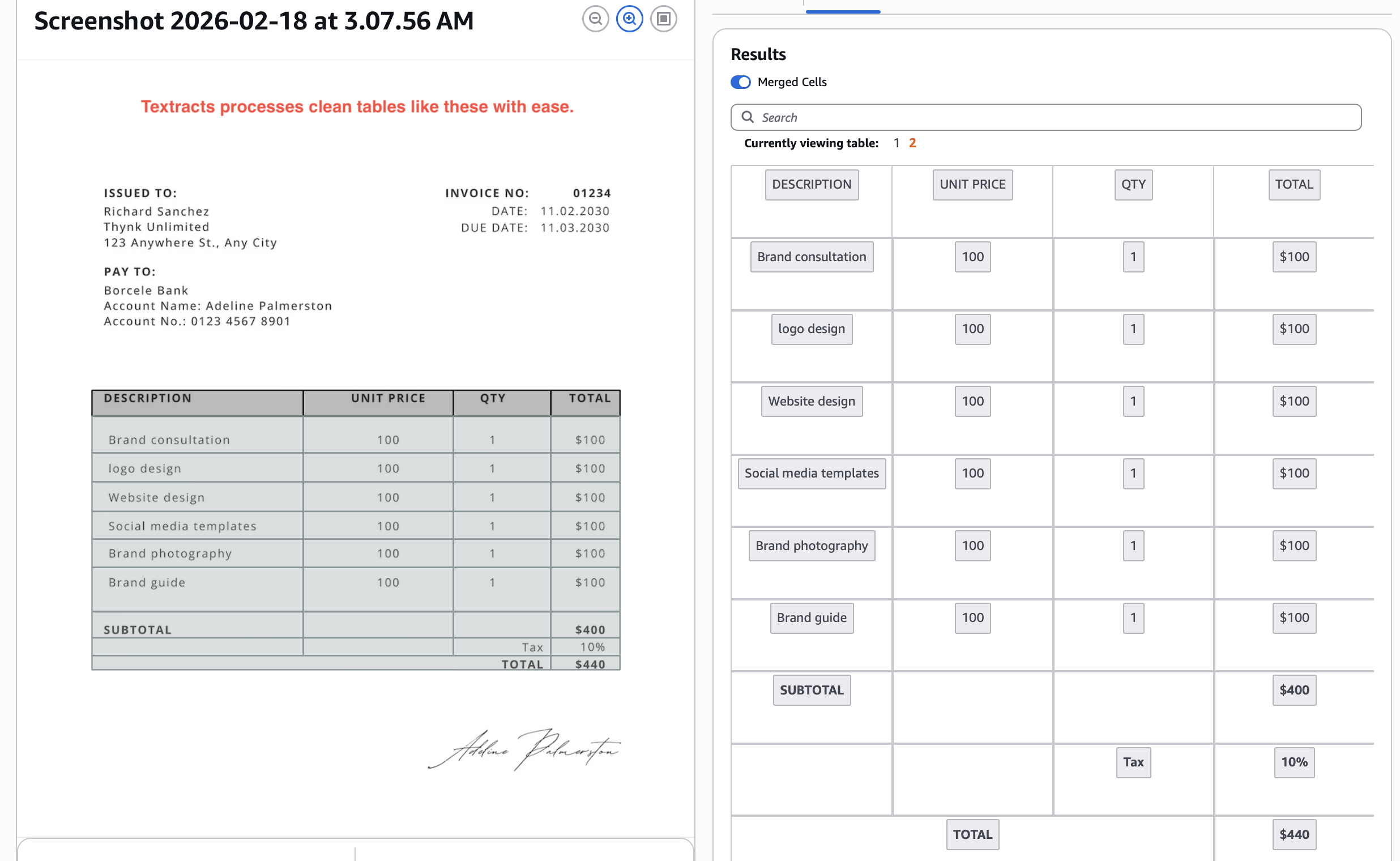The height and width of the screenshot is (861, 1400).
Task: Select the SUBTOTAL cell in results table
Action: tap(812, 690)
